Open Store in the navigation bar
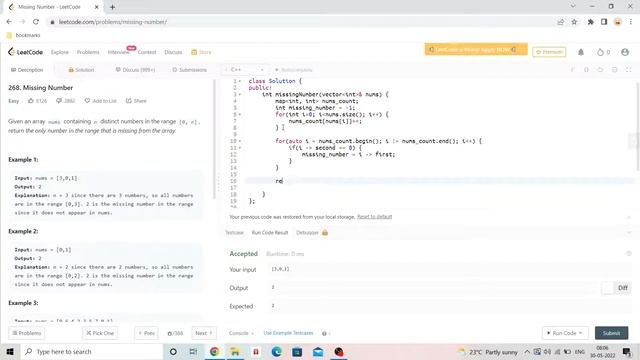640x360 pixels. point(201,52)
